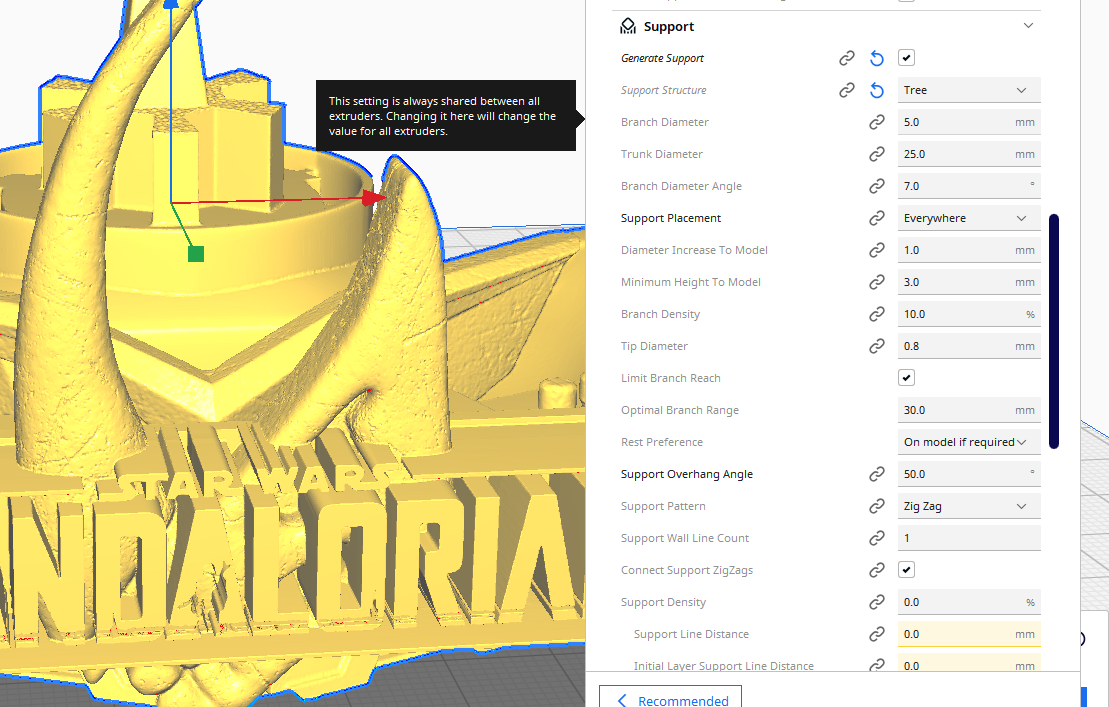Disable the Generate Support checkbox
Image resolution: width=1109 pixels, height=707 pixels.
(905, 58)
